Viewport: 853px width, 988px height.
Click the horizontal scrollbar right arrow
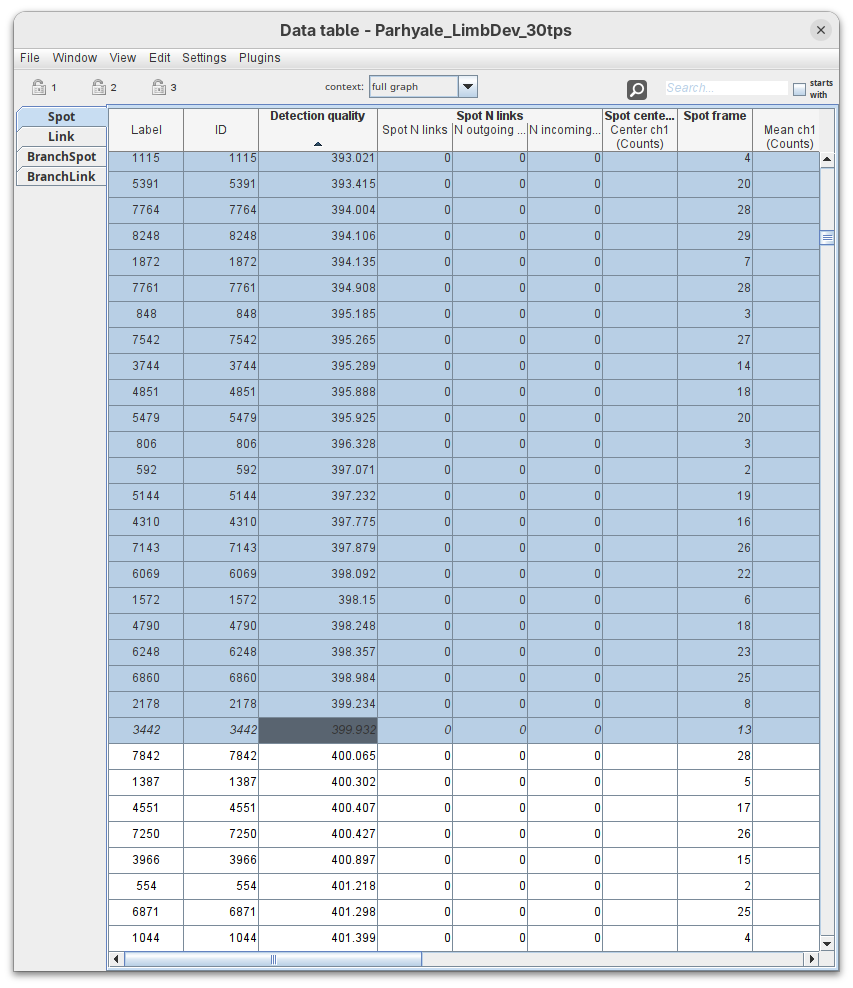coord(811,959)
